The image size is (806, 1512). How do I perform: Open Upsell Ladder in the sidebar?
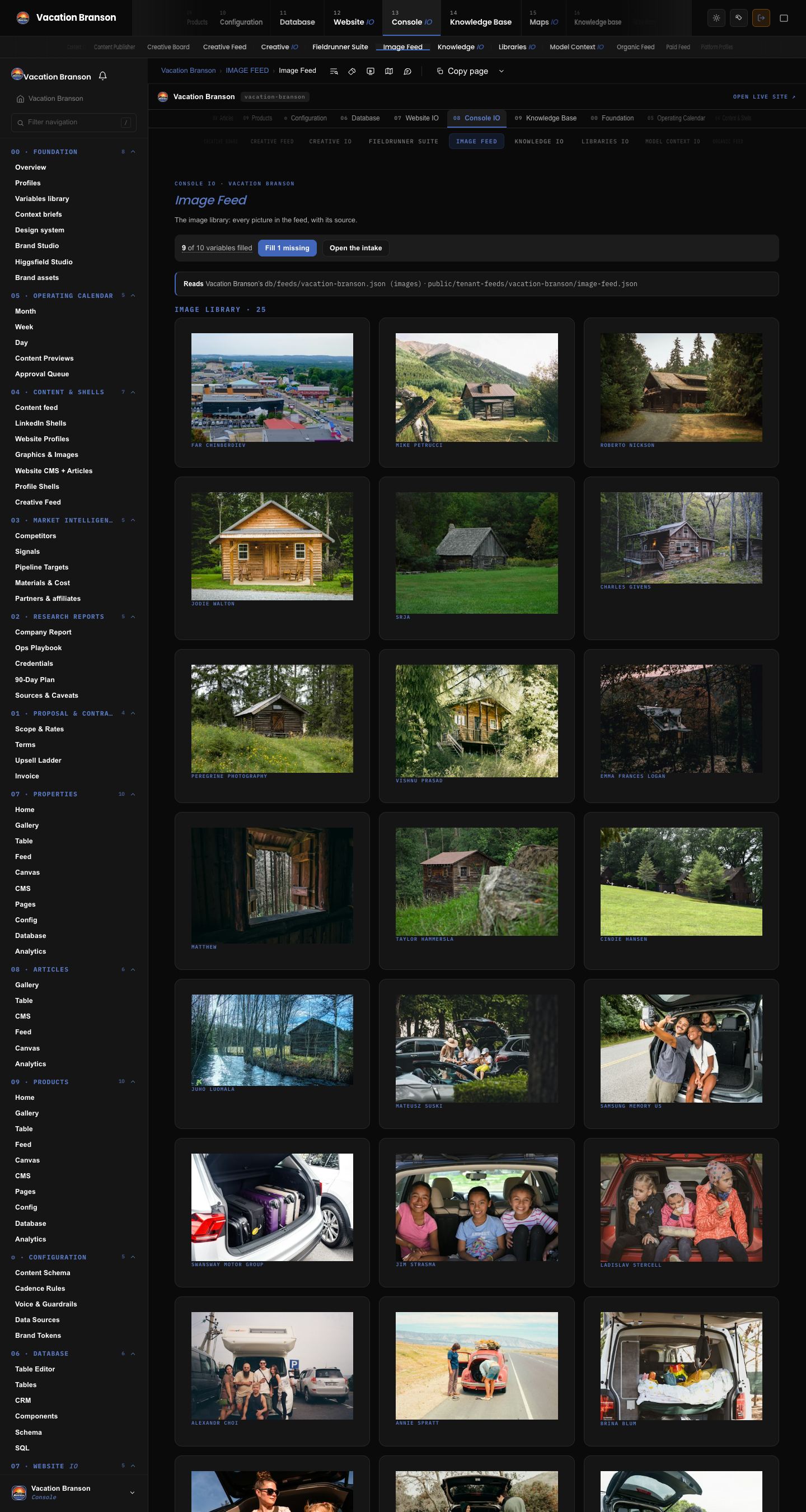coord(38,760)
